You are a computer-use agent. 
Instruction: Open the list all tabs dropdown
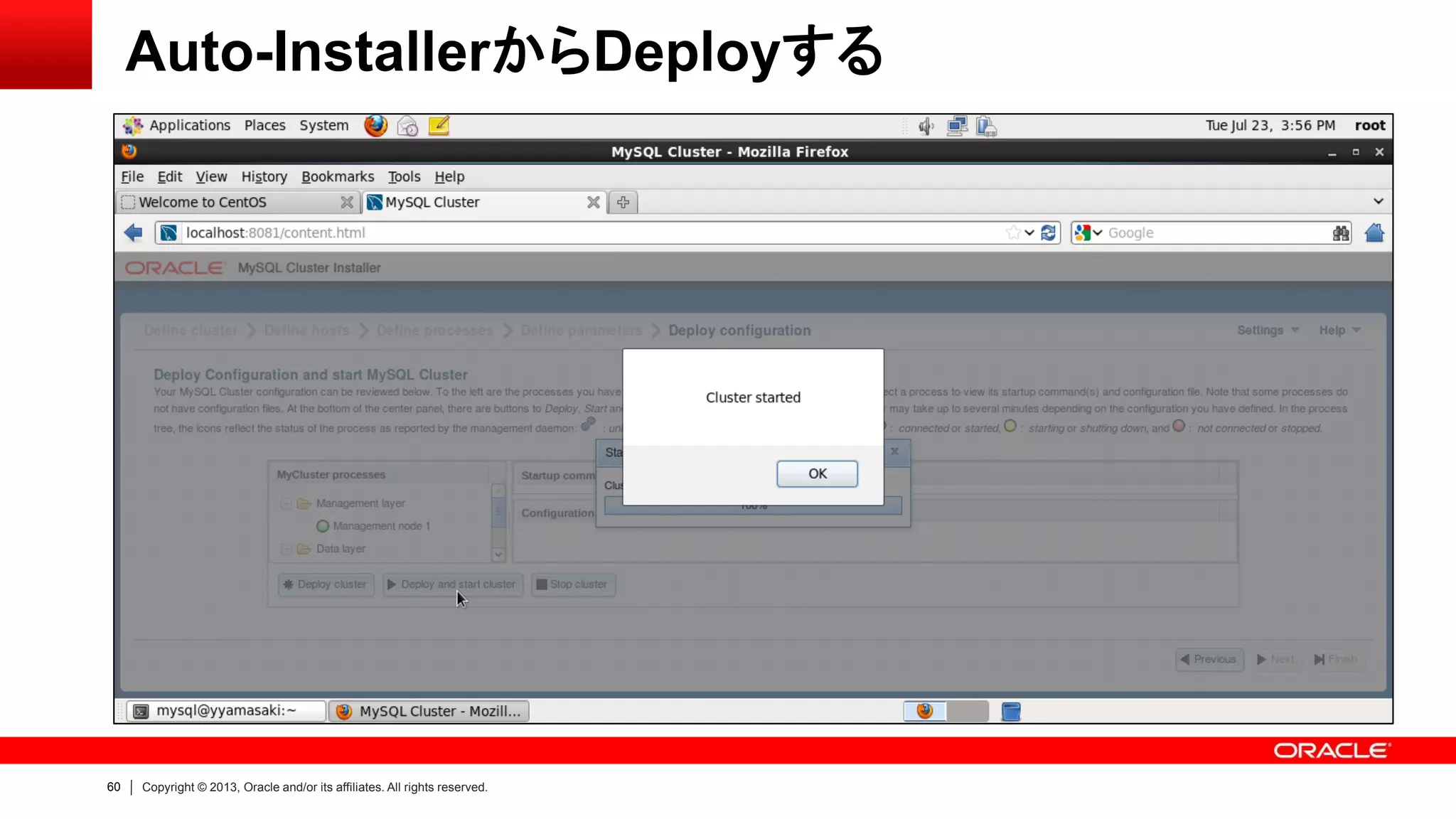(x=1378, y=201)
